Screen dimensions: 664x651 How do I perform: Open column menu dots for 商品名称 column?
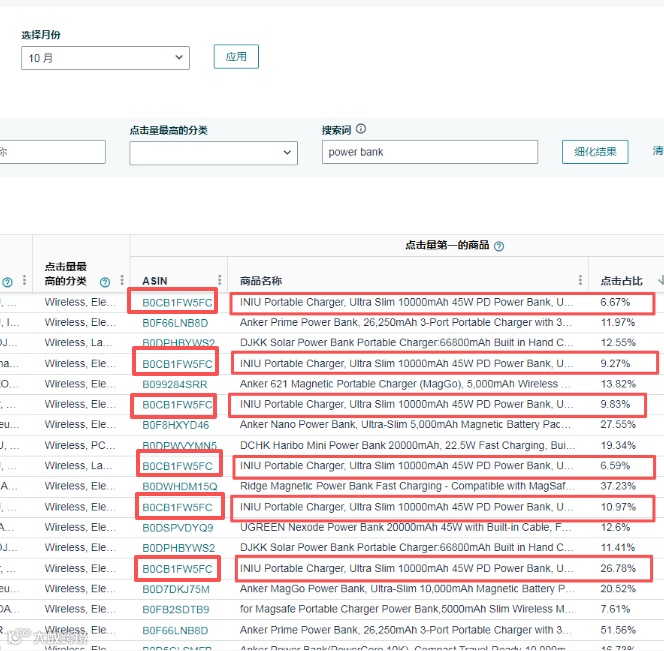[x=580, y=280]
